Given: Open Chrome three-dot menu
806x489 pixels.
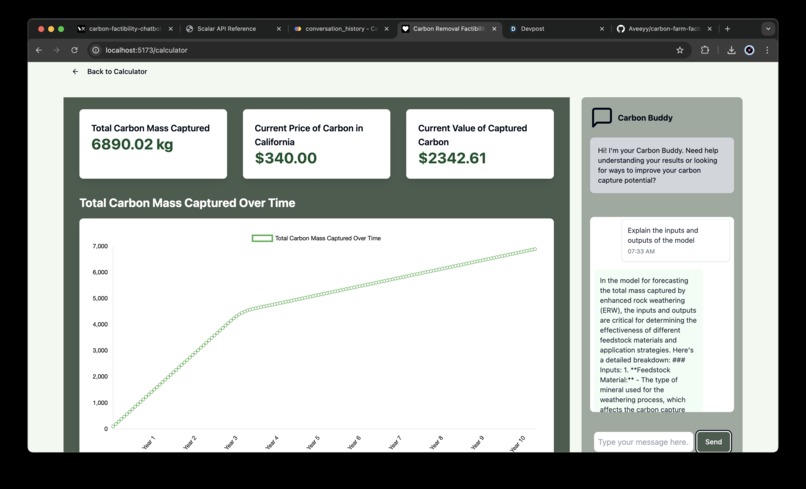Looking at the screenshot, I should coord(767,50).
